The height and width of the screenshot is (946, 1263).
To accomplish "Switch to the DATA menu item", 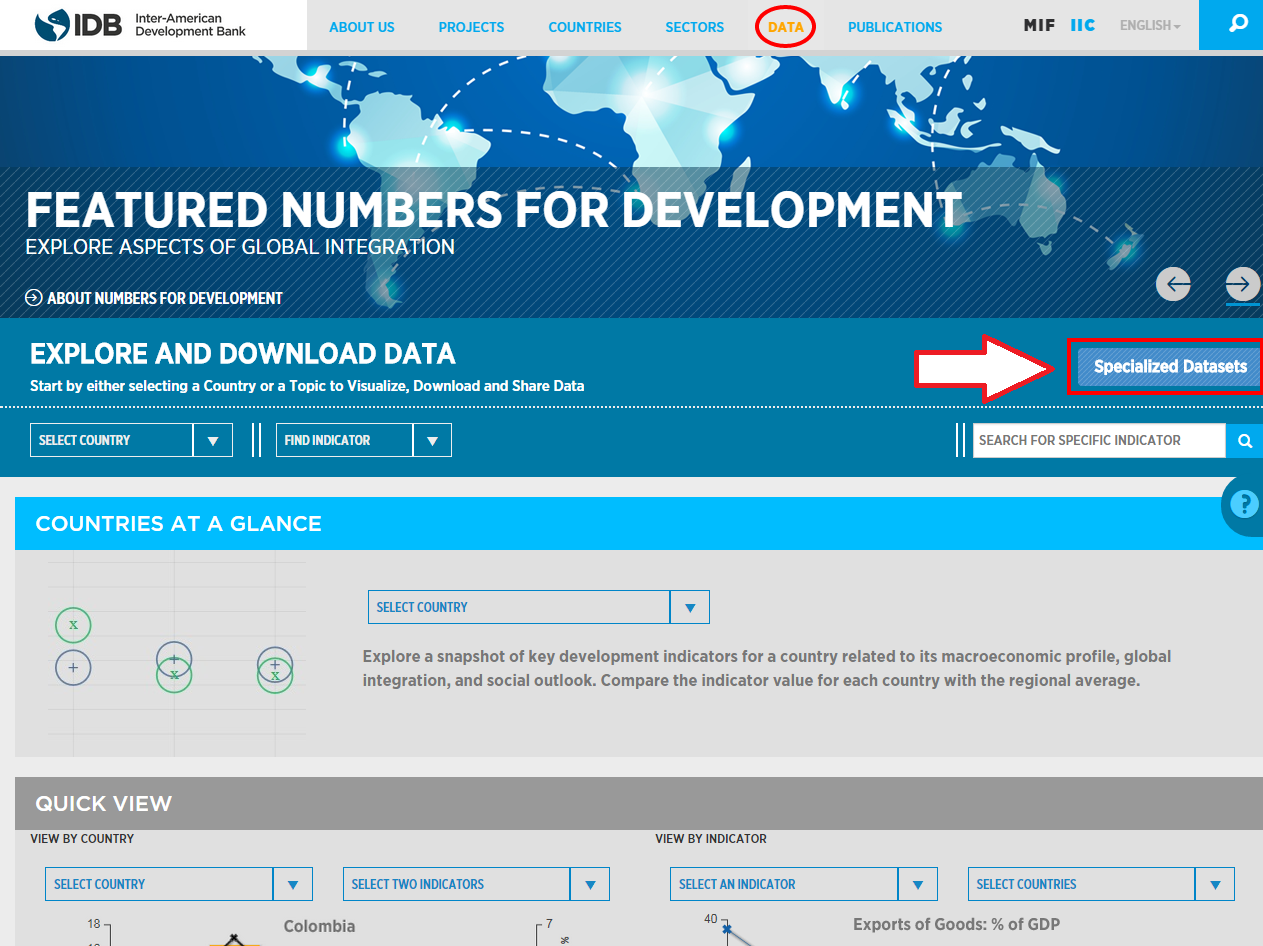I will pos(784,27).
